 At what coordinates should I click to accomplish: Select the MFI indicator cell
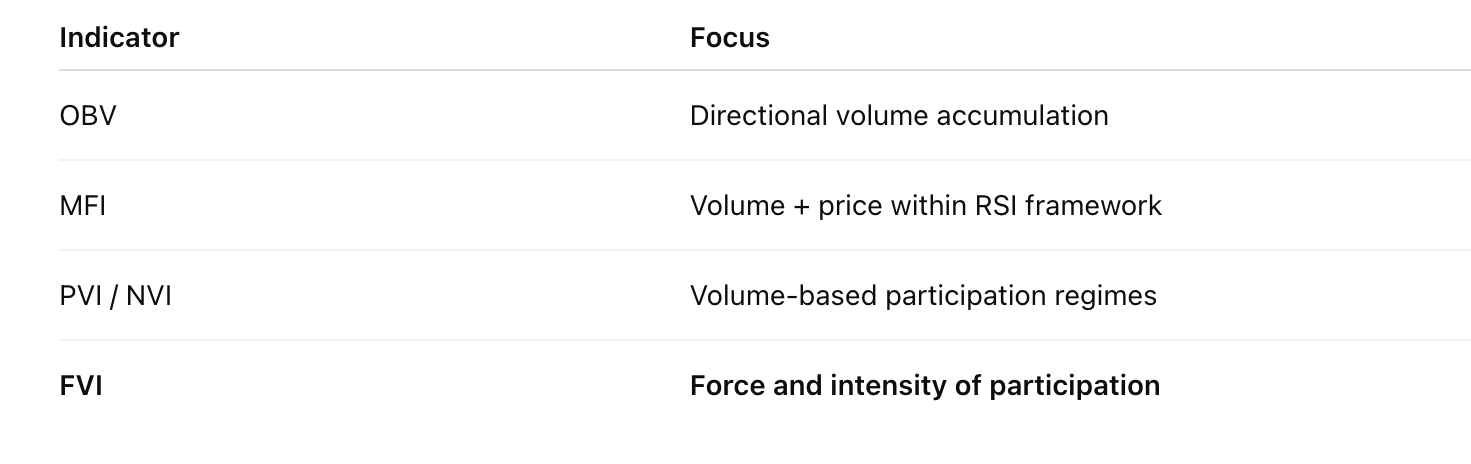coord(82,206)
